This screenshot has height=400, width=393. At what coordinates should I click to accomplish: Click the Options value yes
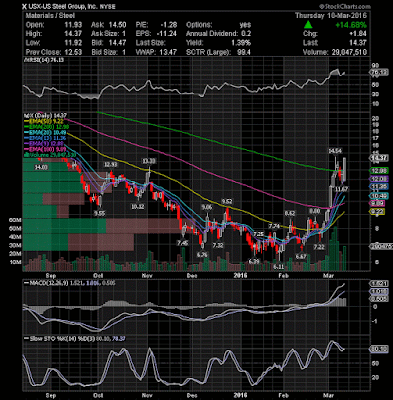pyautogui.click(x=245, y=25)
